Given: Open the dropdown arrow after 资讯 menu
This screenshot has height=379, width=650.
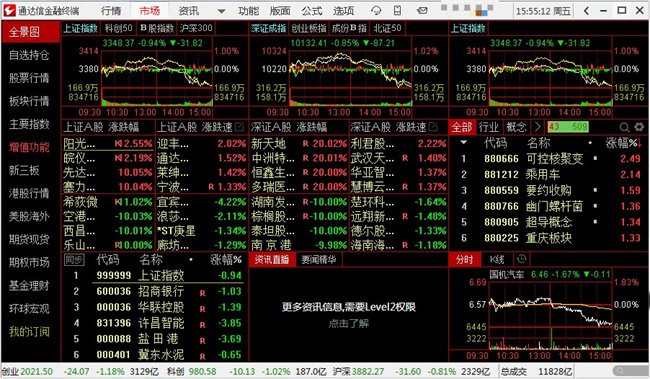Looking at the screenshot, I should click(221, 11).
